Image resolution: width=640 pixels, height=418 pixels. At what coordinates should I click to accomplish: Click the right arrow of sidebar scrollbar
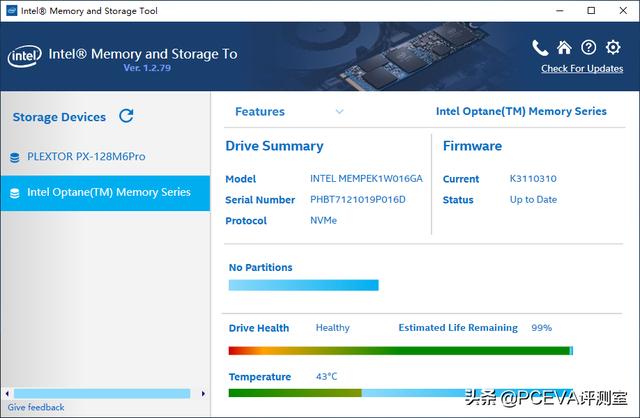[203, 394]
